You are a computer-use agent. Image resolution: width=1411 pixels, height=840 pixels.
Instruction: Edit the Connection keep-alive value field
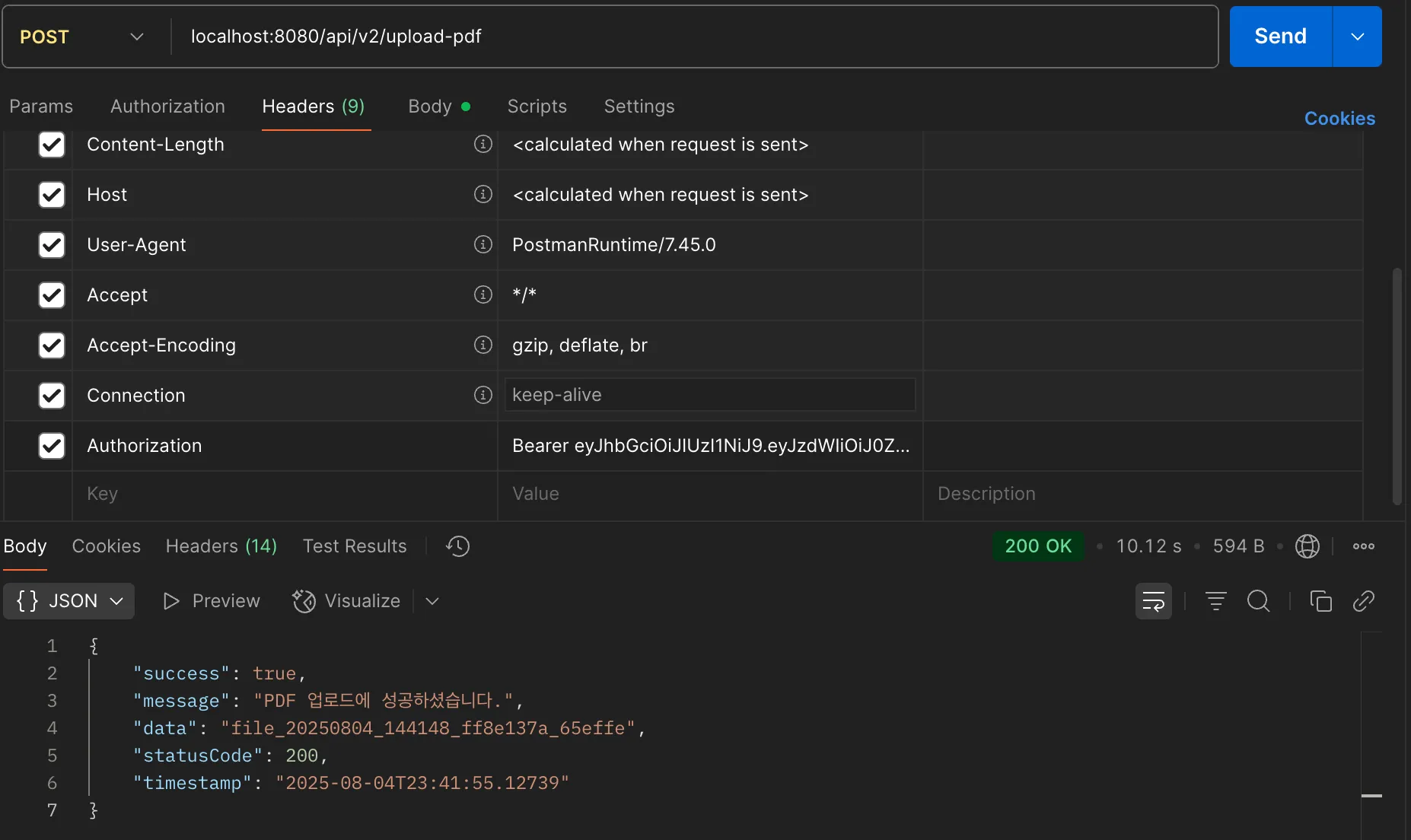click(710, 395)
